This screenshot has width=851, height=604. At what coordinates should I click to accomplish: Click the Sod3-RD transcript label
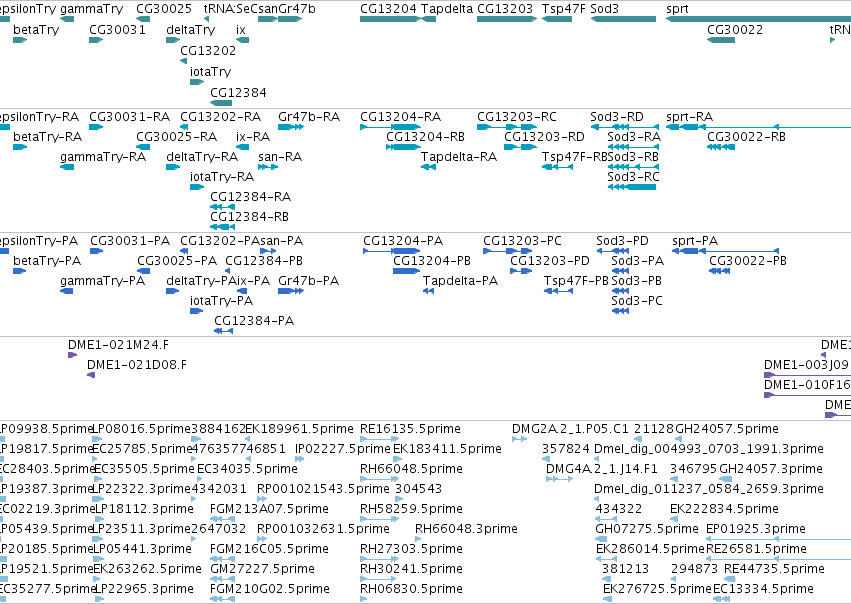click(617, 117)
